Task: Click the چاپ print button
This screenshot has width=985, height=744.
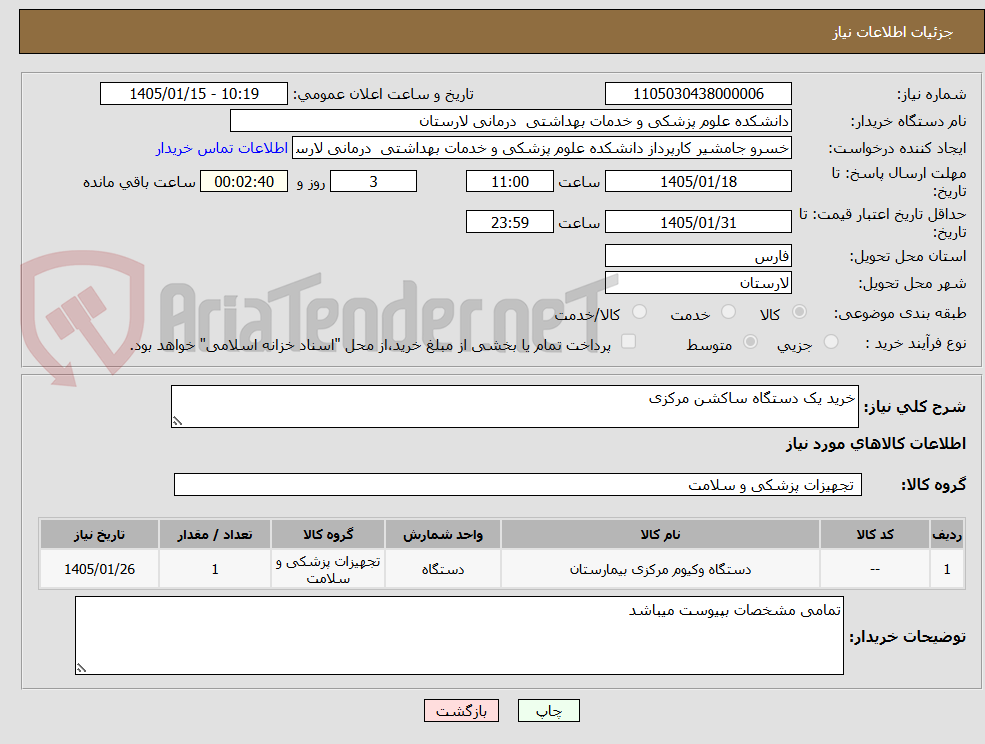Action: (x=548, y=711)
